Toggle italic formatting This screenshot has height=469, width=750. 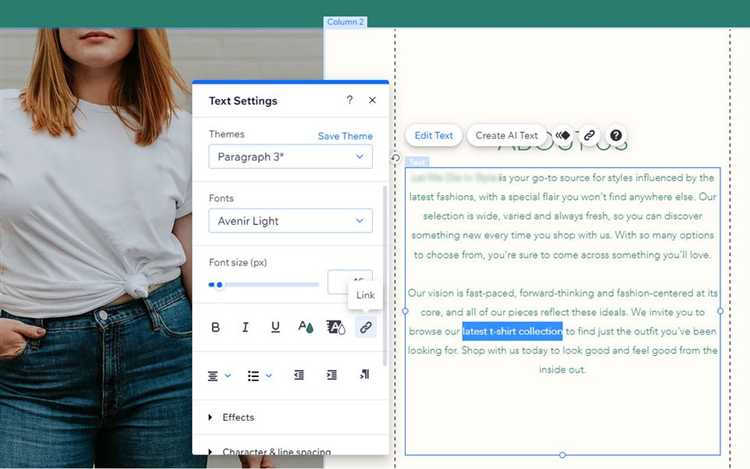[x=245, y=327]
